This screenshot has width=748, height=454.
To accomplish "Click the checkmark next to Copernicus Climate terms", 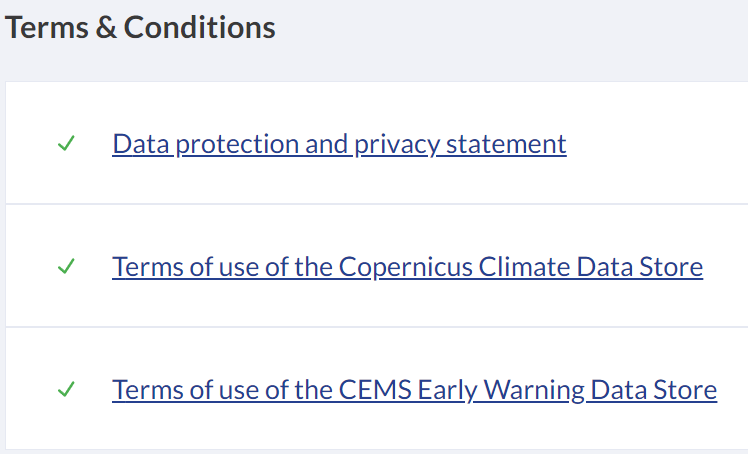I will [66, 267].
